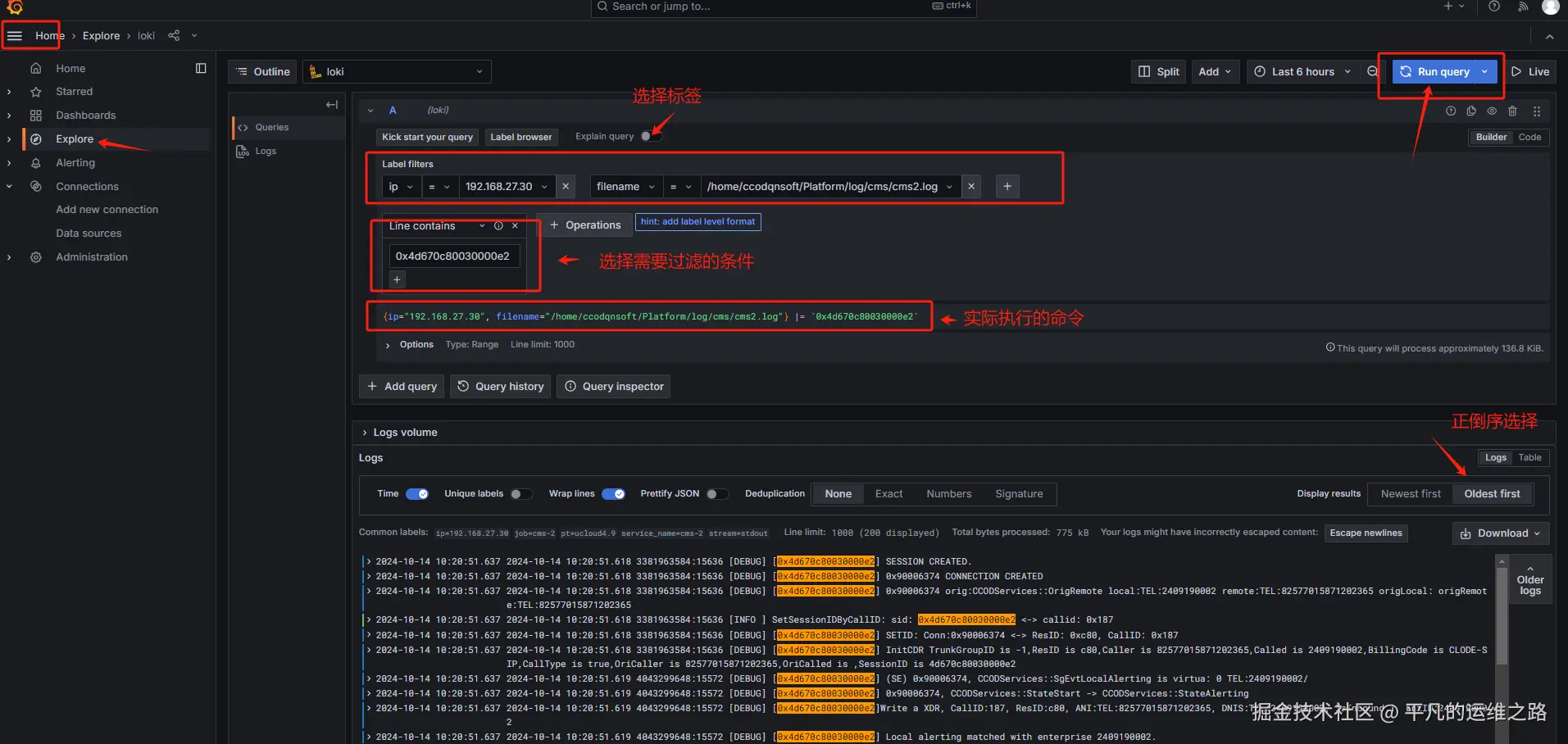Viewport: 1568px width, 744px height.
Task: Select Exact deduplication option
Action: pyautogui.click(x=889, y=494)
